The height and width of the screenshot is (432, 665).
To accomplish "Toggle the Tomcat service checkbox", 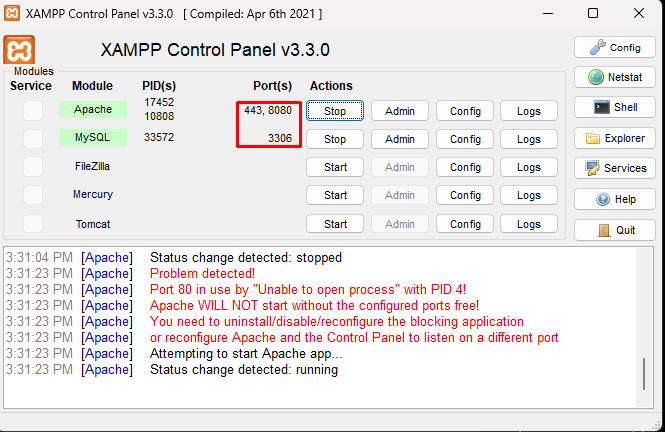I will 33,223.
